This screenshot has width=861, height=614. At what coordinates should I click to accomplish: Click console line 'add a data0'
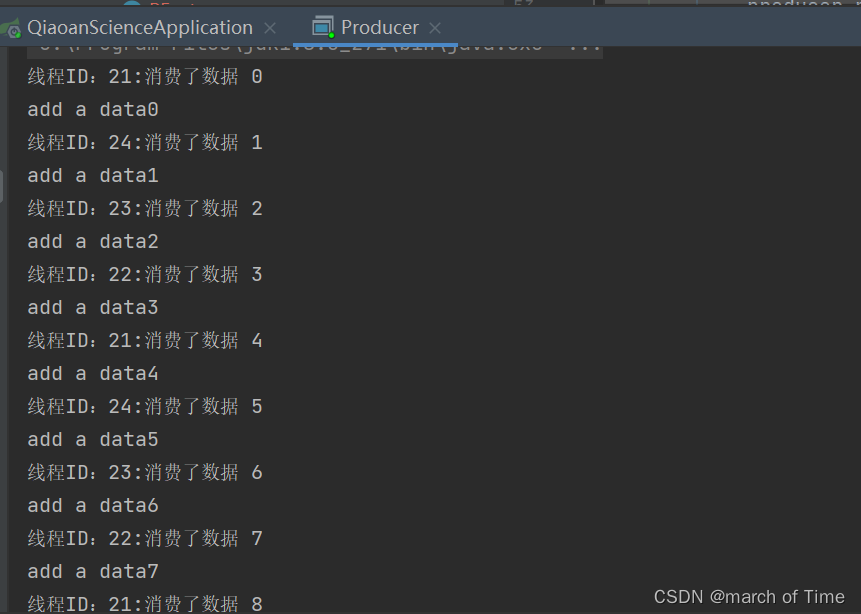click(x=93, y=109)
